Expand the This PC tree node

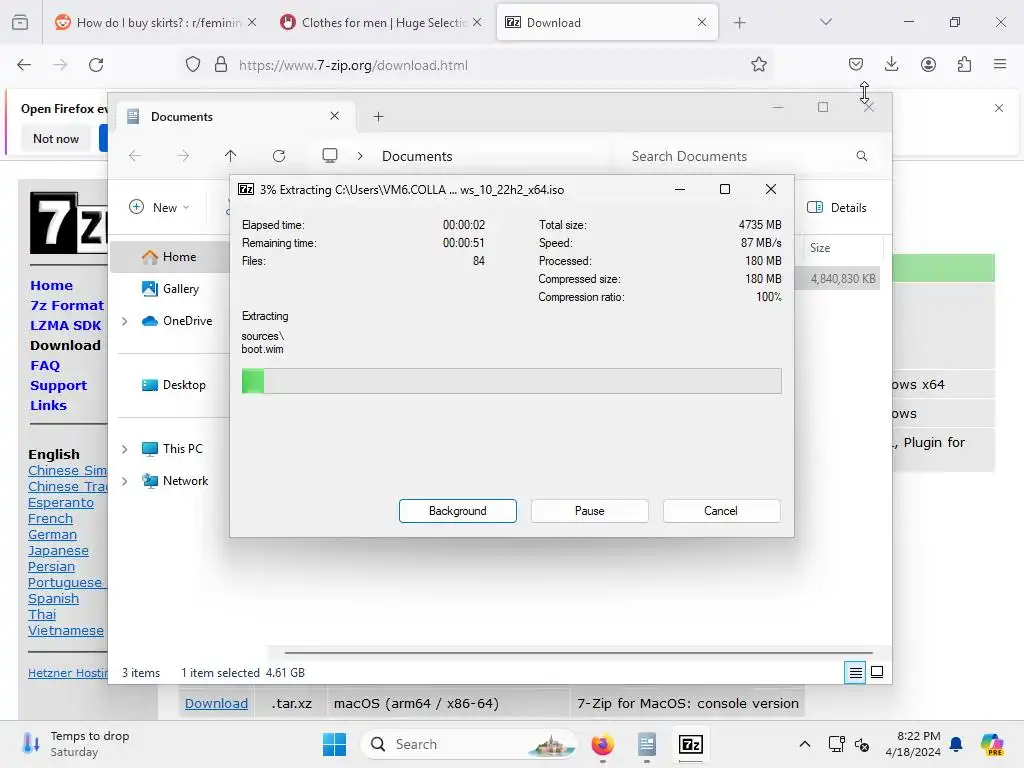click(x=125, y=449)
